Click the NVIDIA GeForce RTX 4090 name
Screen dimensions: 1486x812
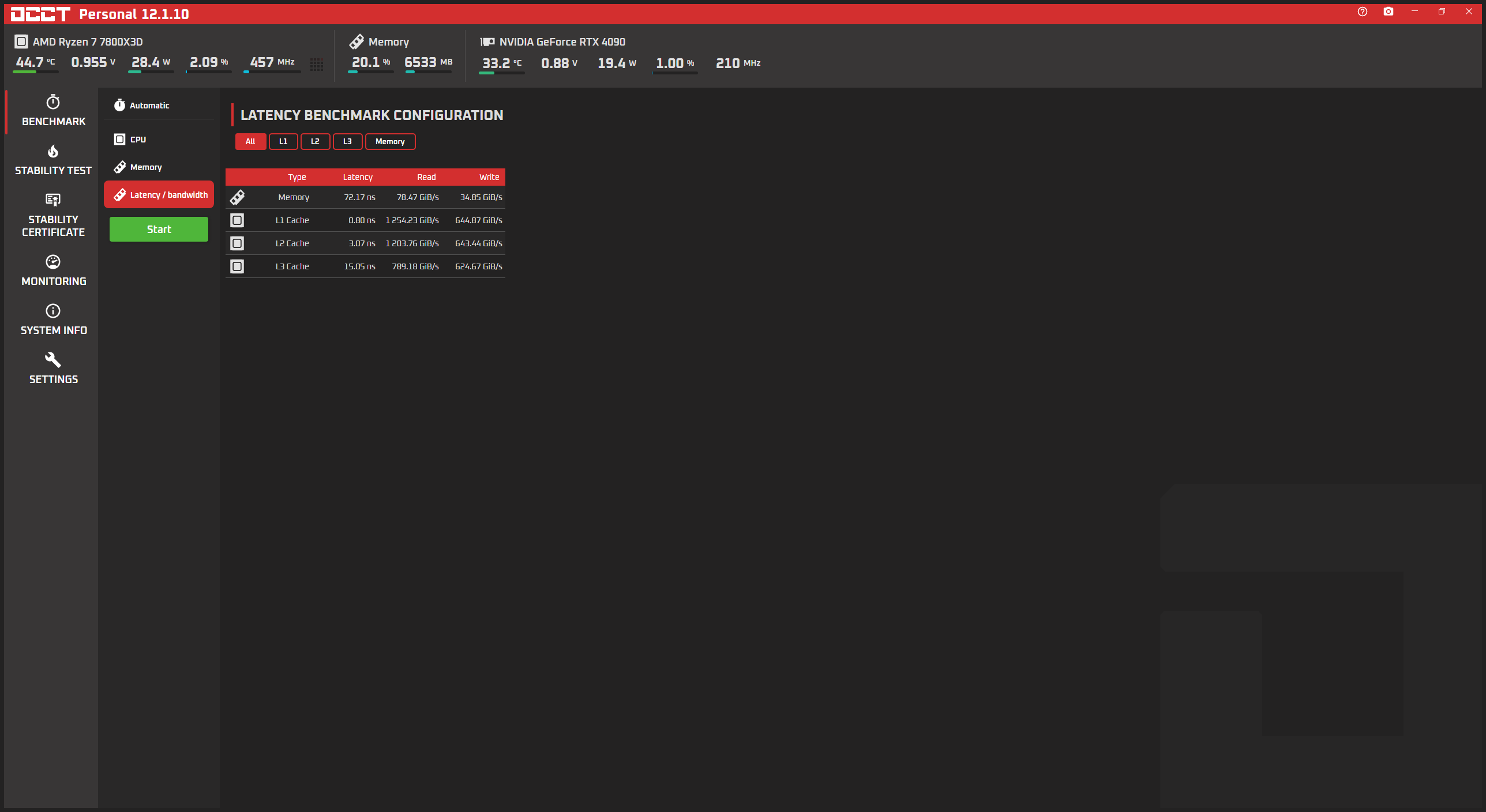562,42
